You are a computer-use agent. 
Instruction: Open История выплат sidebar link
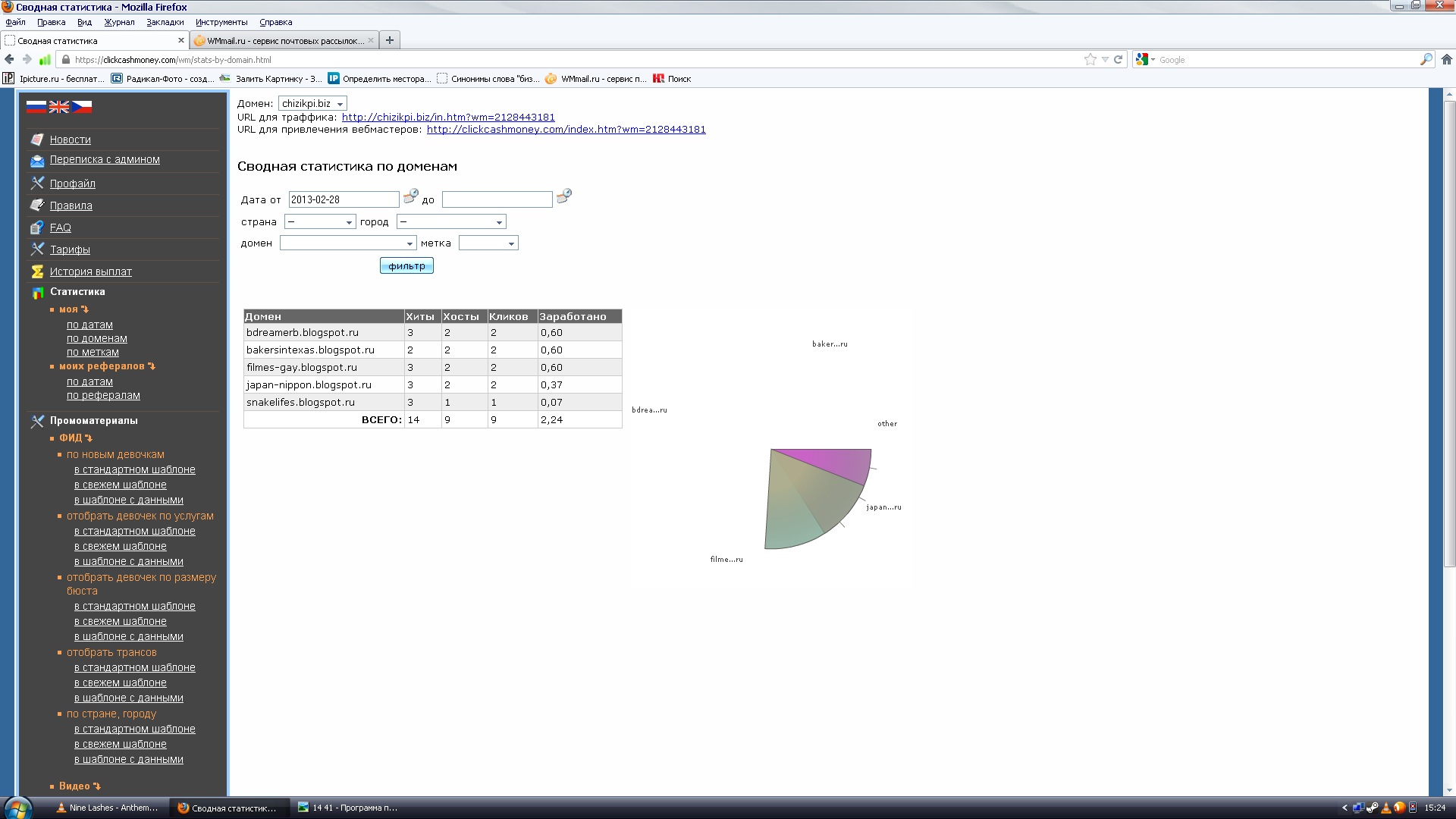[x=90, y=271]
